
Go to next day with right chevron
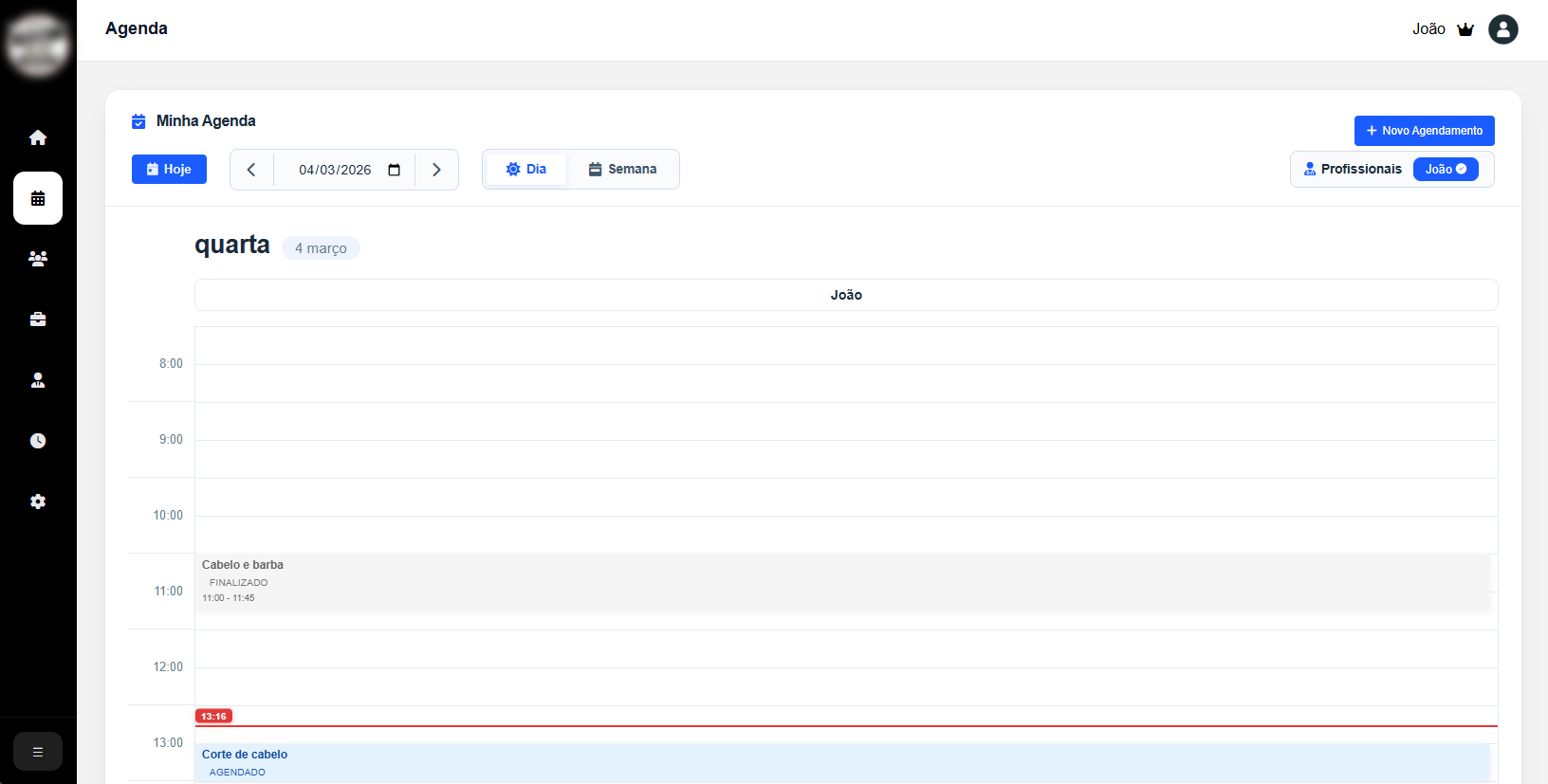click(x=436, y=170)
